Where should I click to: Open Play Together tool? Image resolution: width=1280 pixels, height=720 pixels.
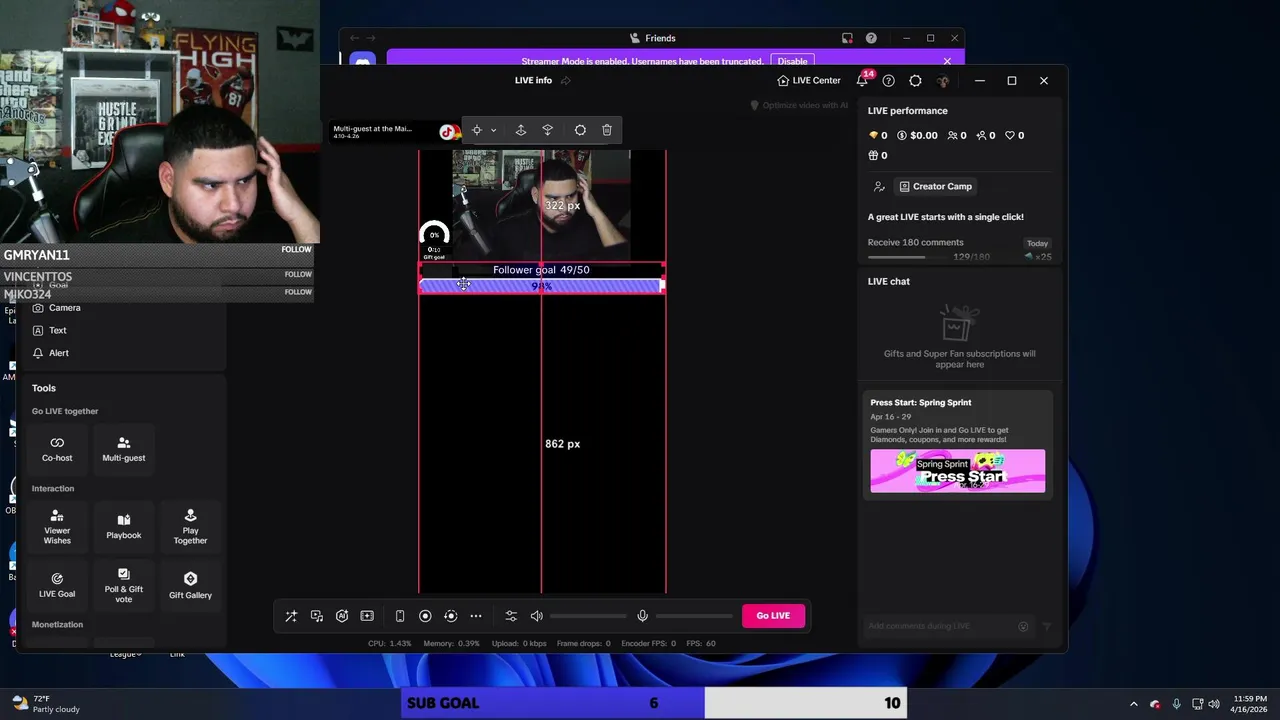(x=190, y=527)
